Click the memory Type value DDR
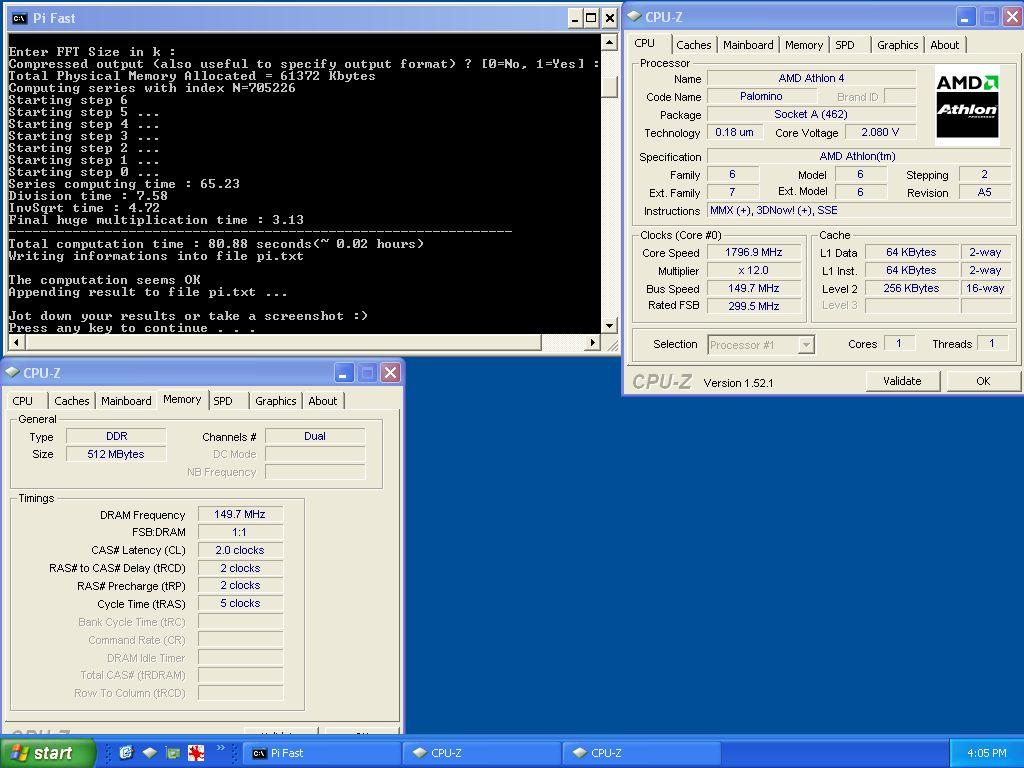This screenshot has width=1024, height=768. (x=116, y=436)
